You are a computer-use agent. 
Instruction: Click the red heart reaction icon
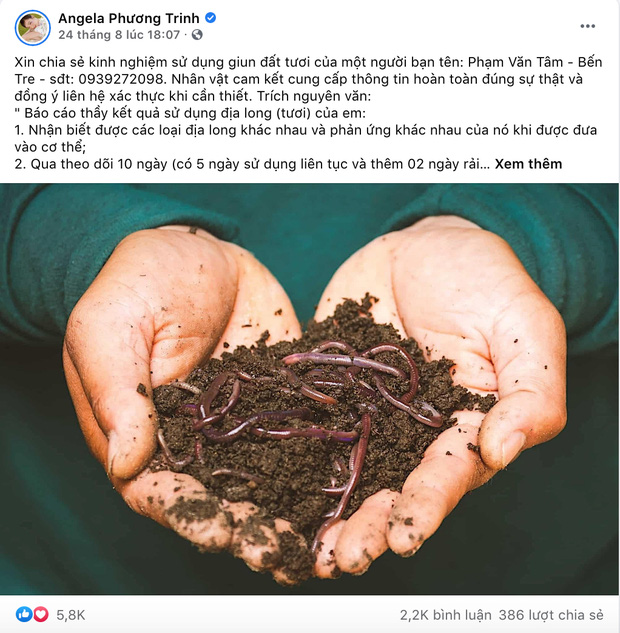[40, 614]
